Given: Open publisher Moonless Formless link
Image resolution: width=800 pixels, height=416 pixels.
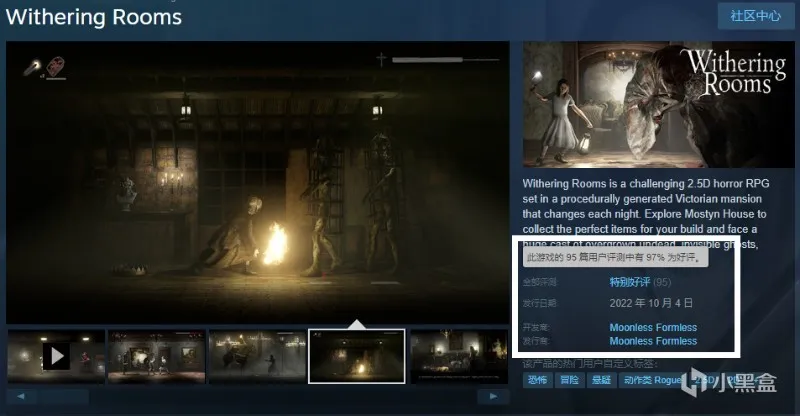Looking at the screenshot, I should pos(653,340).
